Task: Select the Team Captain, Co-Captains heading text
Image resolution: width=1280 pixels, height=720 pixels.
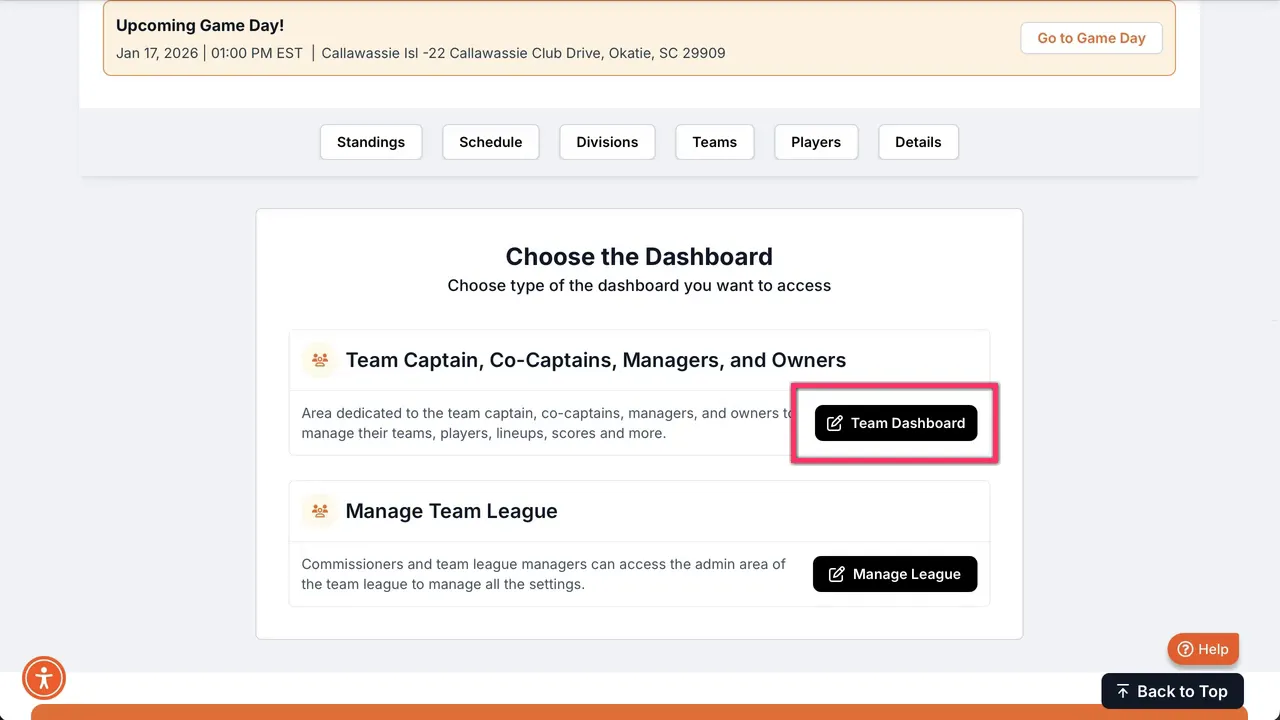Action: [x=596, y=360]
